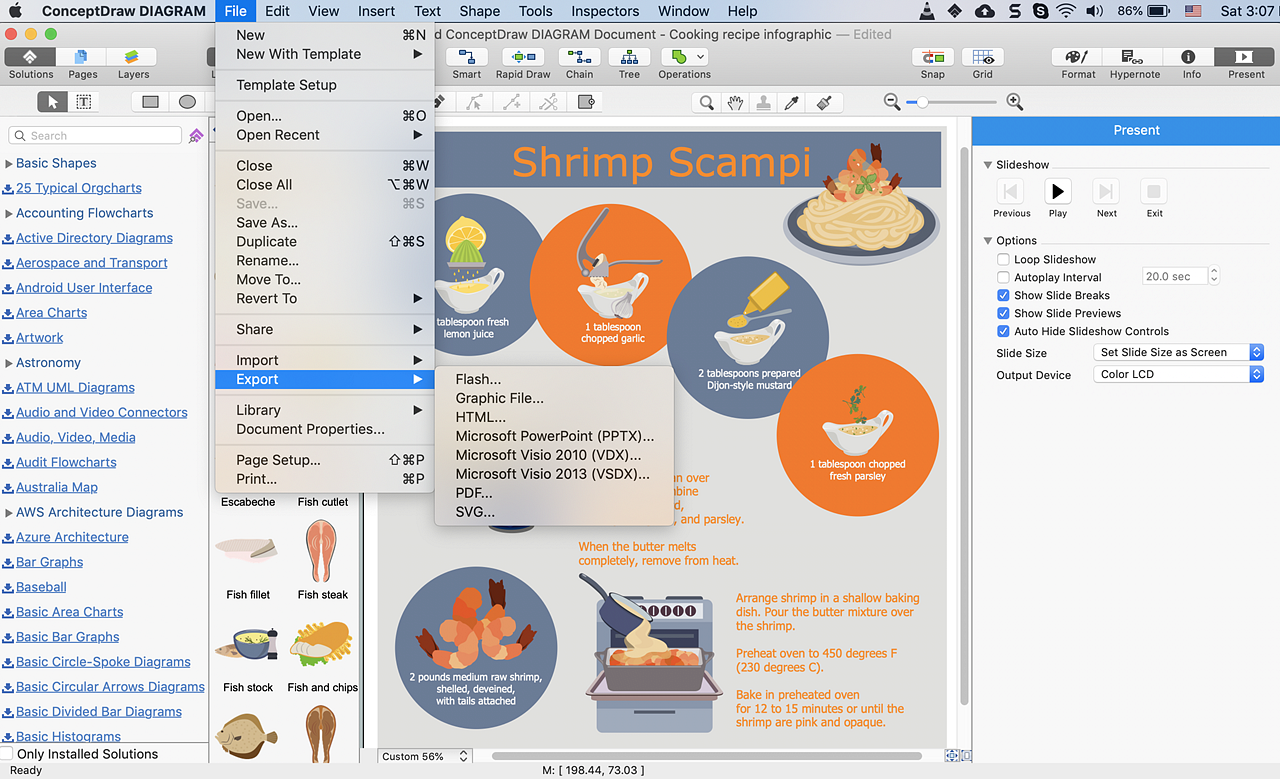Select the eyedropper tool
The width and height of the screenshot is (1280, 779).
pos(793,102)
